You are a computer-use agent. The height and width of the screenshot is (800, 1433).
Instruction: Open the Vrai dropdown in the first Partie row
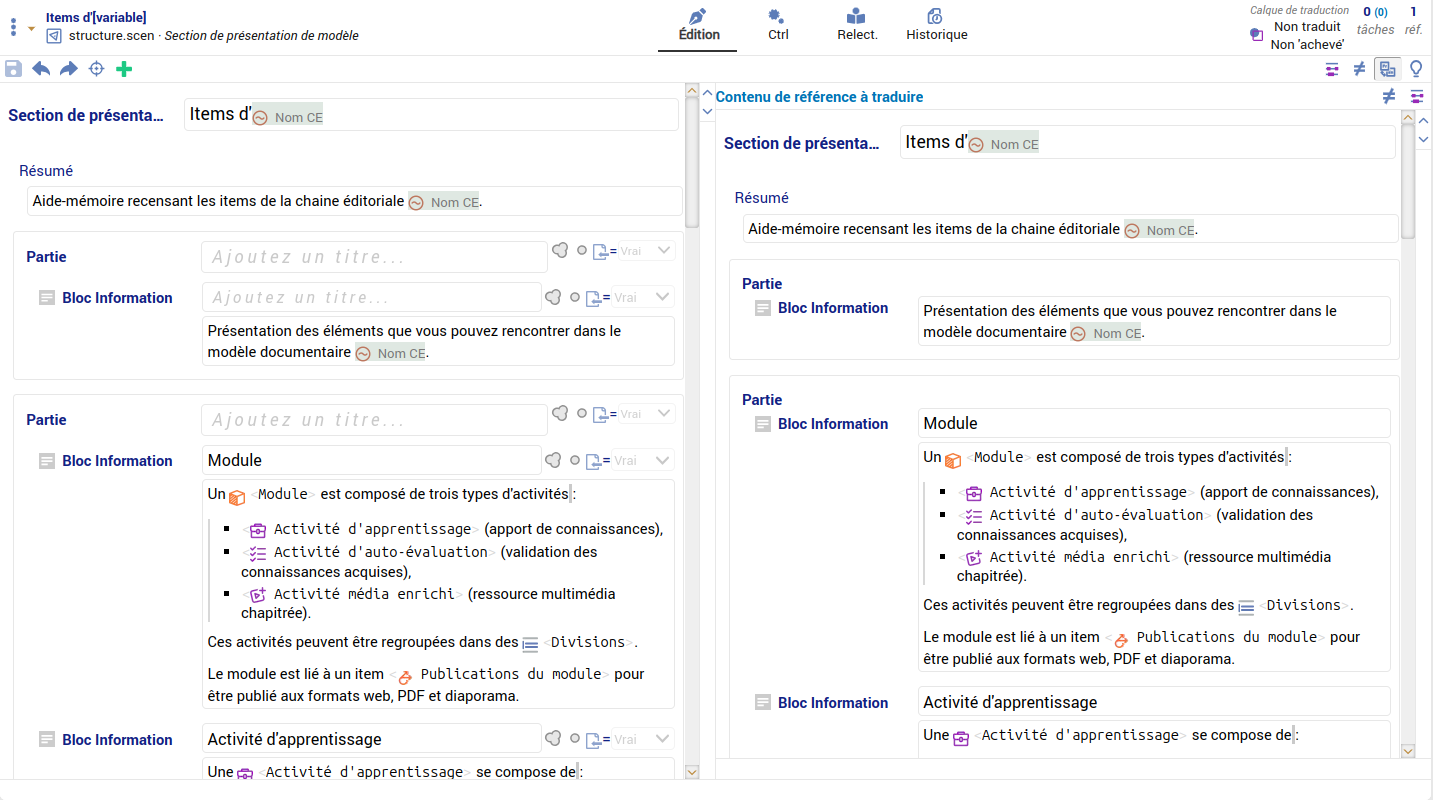click(646, 251)
